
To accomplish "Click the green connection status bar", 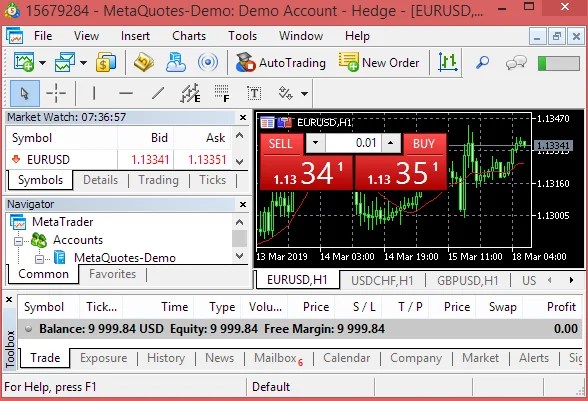I will pos(558,63).
